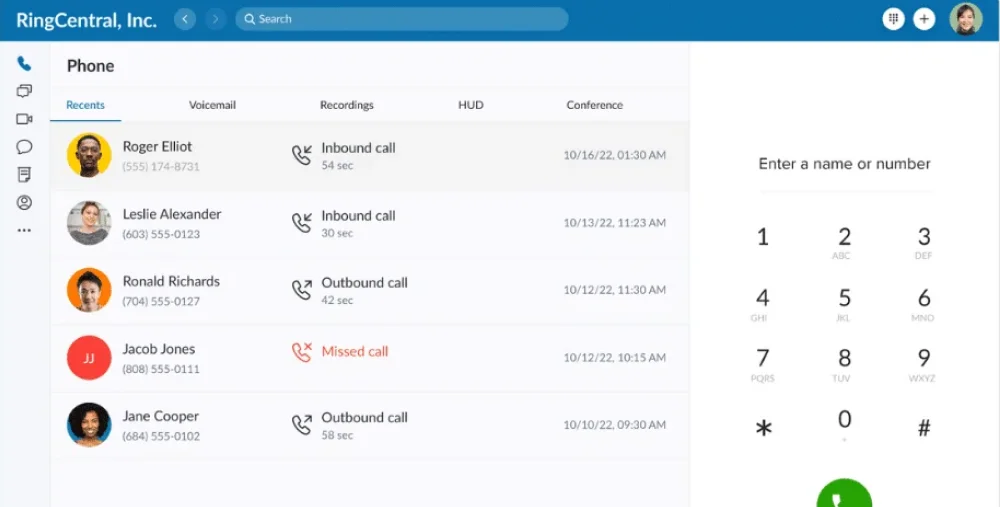The width and height of the screenshot is (1000, 507).
Task: Click the Phone page heading
Action: coord(91,66)
